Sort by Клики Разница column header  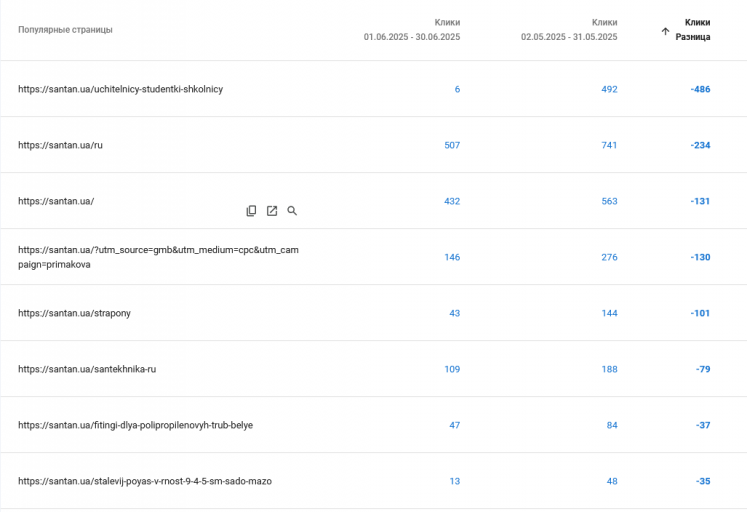(x=693, y=30)
